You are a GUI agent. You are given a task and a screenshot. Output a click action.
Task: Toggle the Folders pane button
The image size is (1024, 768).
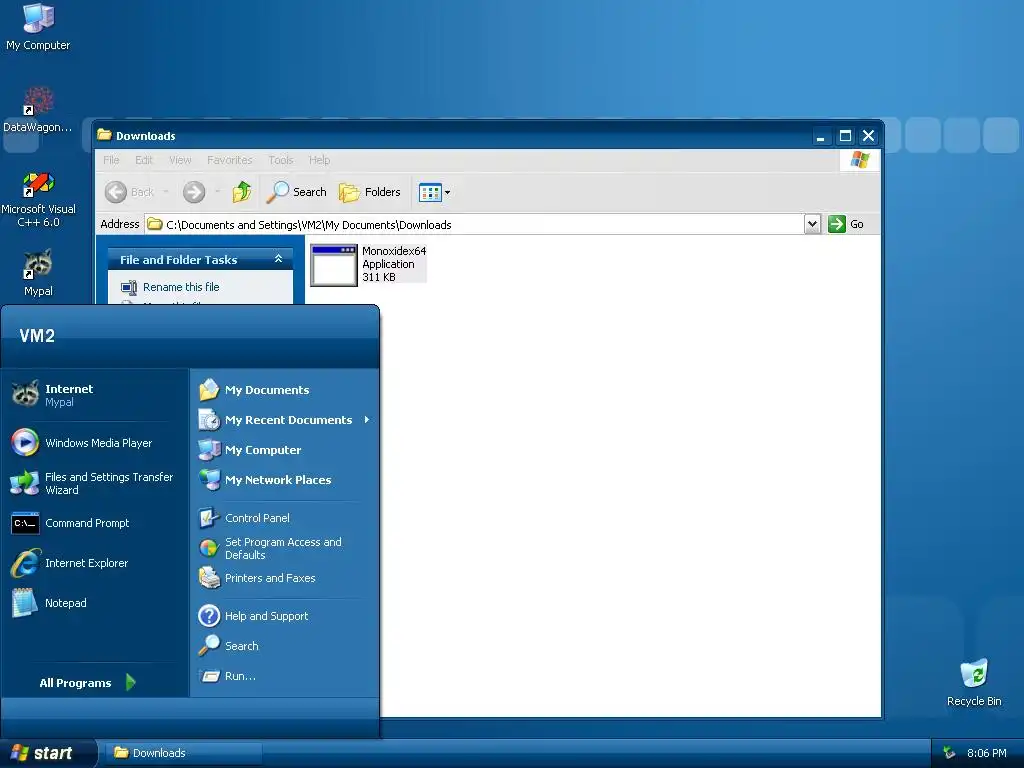370,192
